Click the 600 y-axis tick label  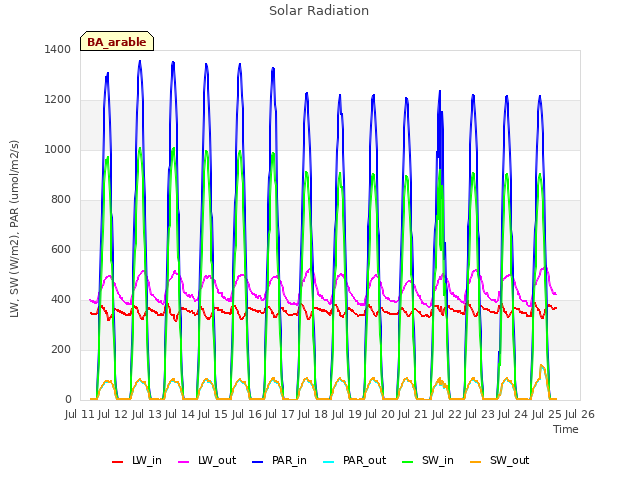coord(61,250)
